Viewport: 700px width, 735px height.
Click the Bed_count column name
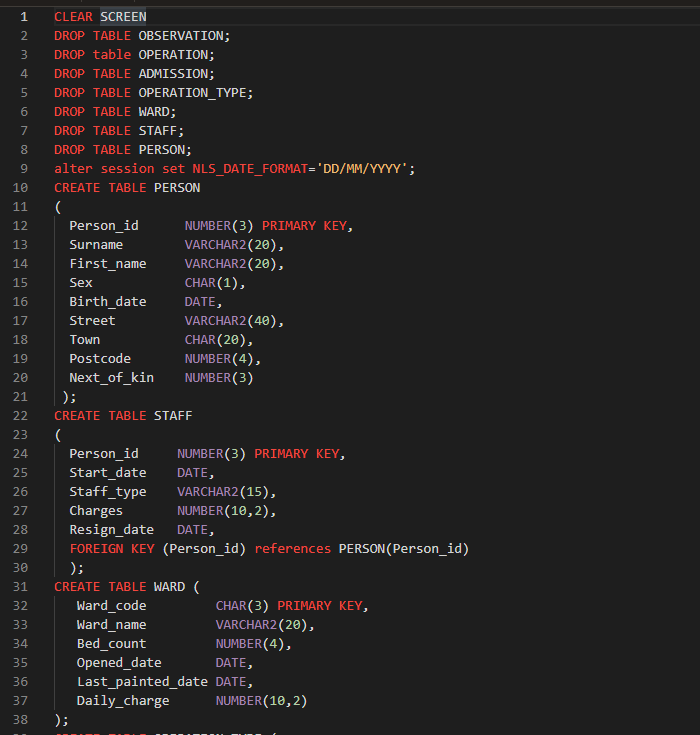pyautogui.click(x=112, y=644)
